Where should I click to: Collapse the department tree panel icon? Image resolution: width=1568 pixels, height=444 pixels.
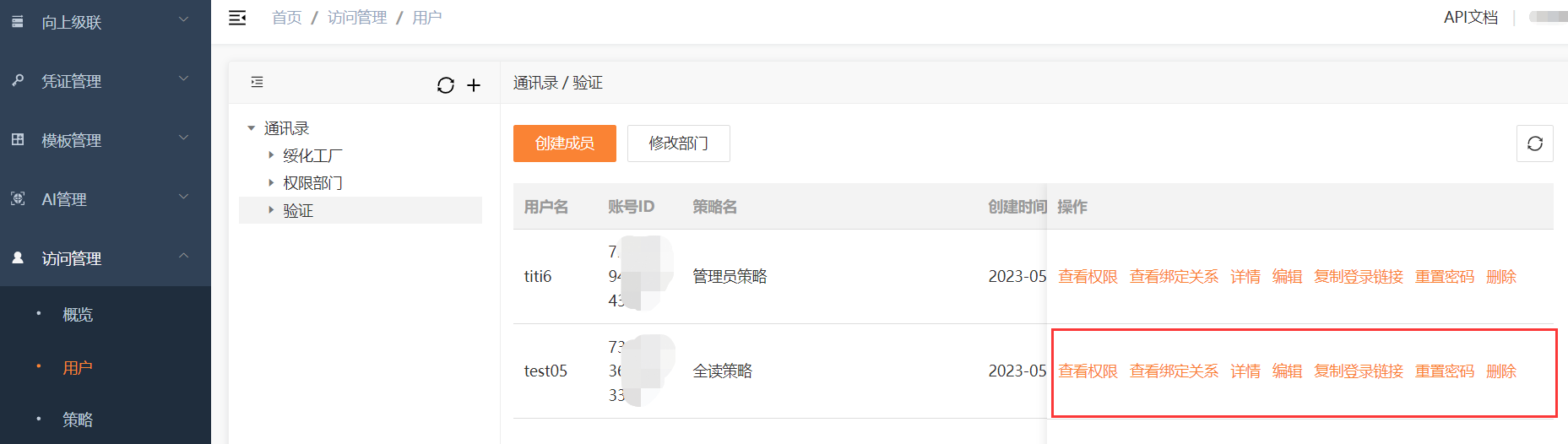(258, 82)
